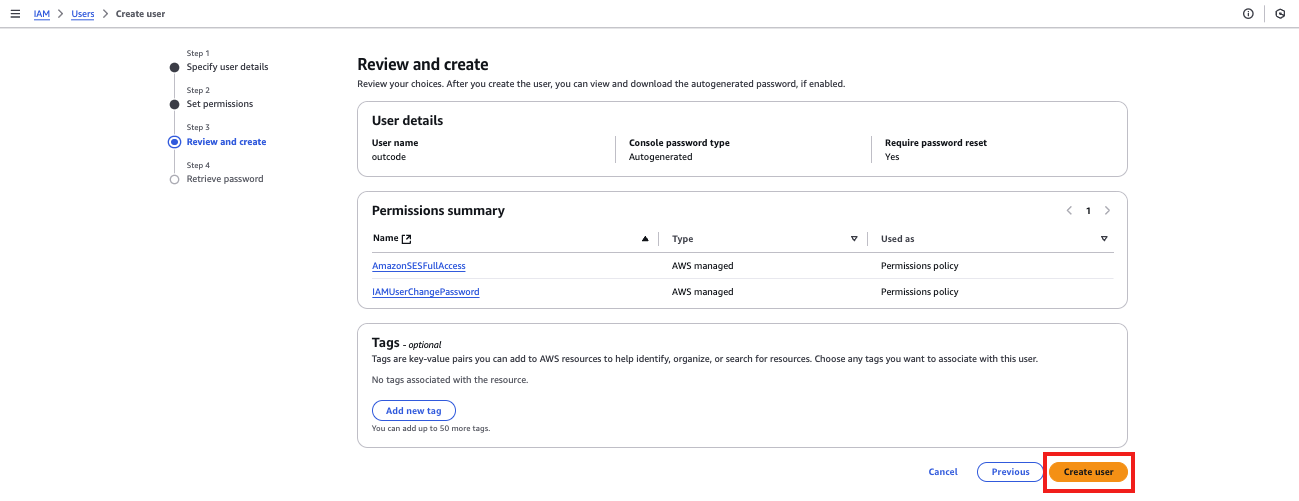Navigate to Users breadcrumb
The image size is (1299, 501).
point(83,14)
